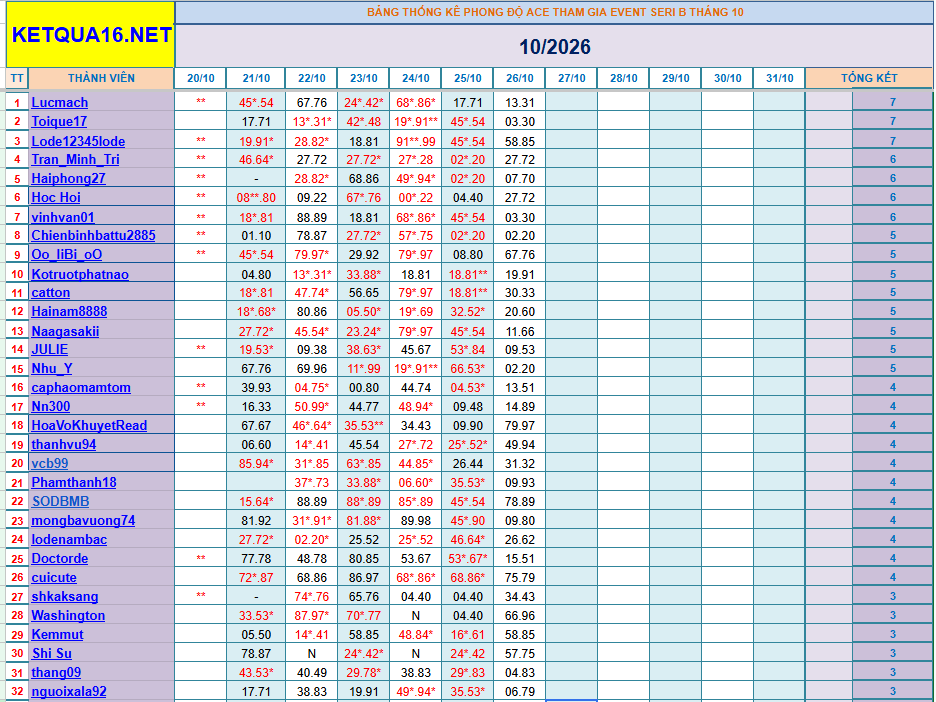The height and width of the screenshot is (702, 936).
Task: Open the Kotruotphatnao link
Action: pyautogui.click(x=80, y=275)
